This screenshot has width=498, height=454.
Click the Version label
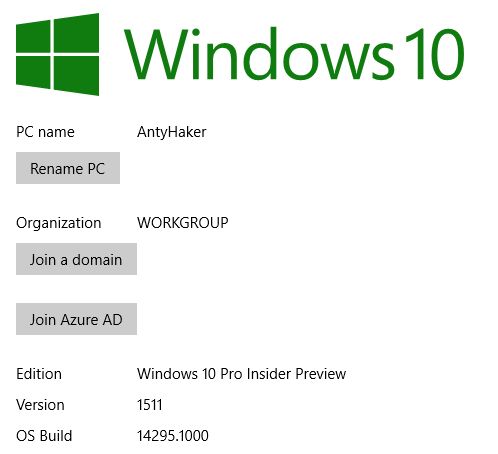pyautogui.click(x=40, y=405)
